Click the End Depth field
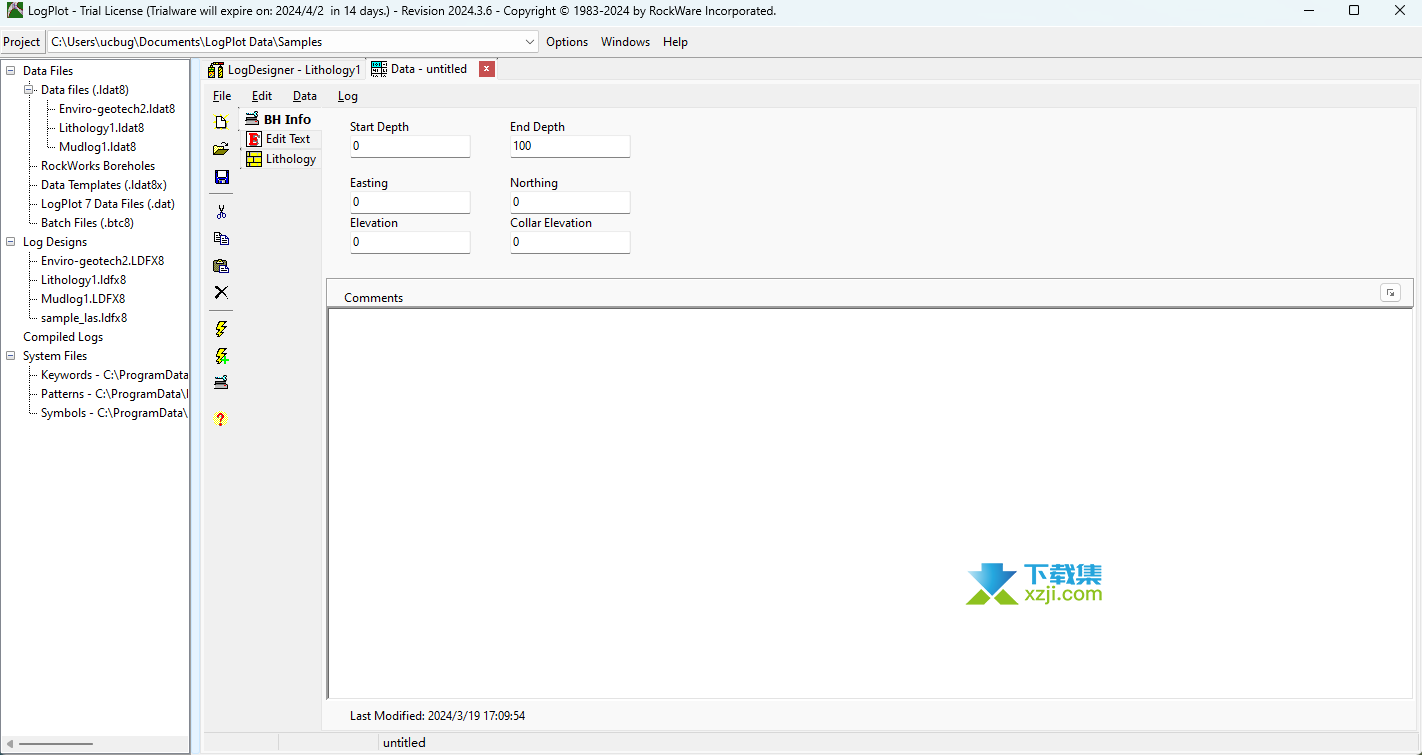This screenshot has width=1422, height=755. pos(570,146)
